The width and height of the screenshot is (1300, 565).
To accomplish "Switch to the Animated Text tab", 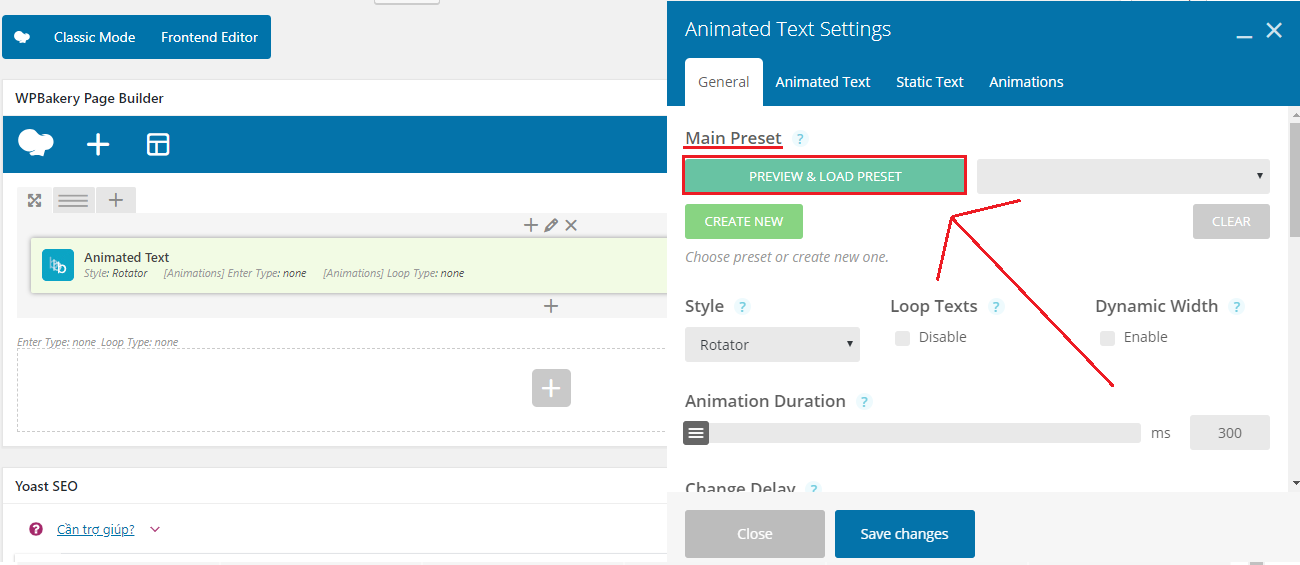I will pos(823,82).
